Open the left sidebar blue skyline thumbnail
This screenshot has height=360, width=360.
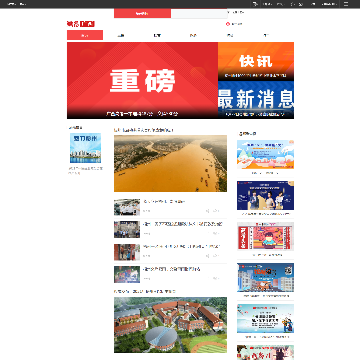85,148
